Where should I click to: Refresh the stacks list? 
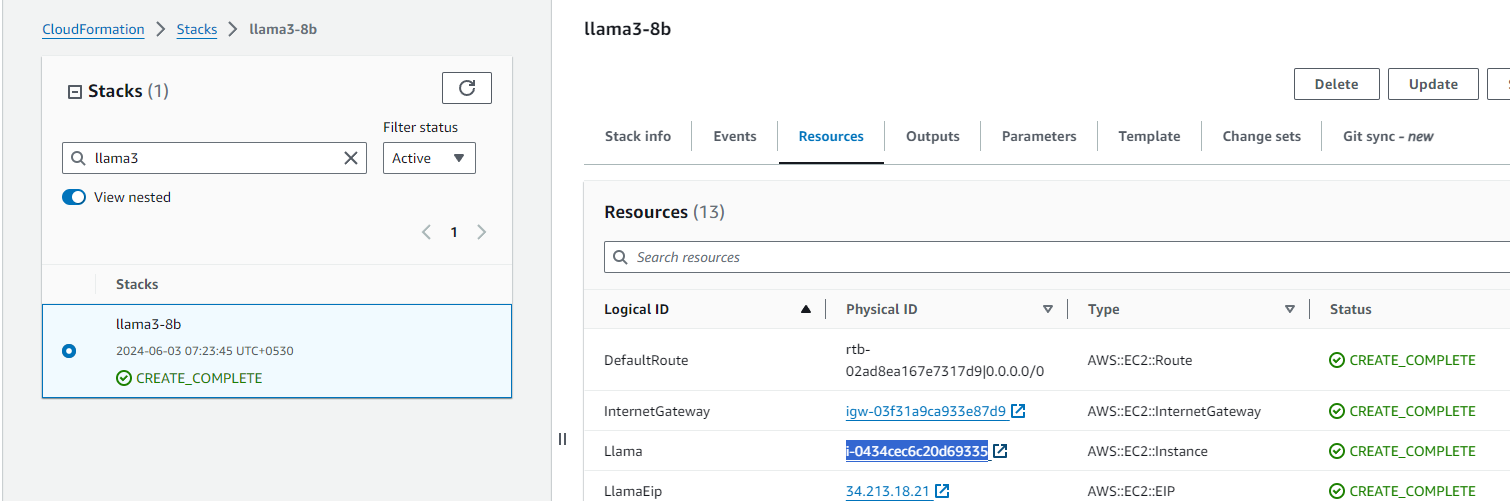tap(467, 88)
